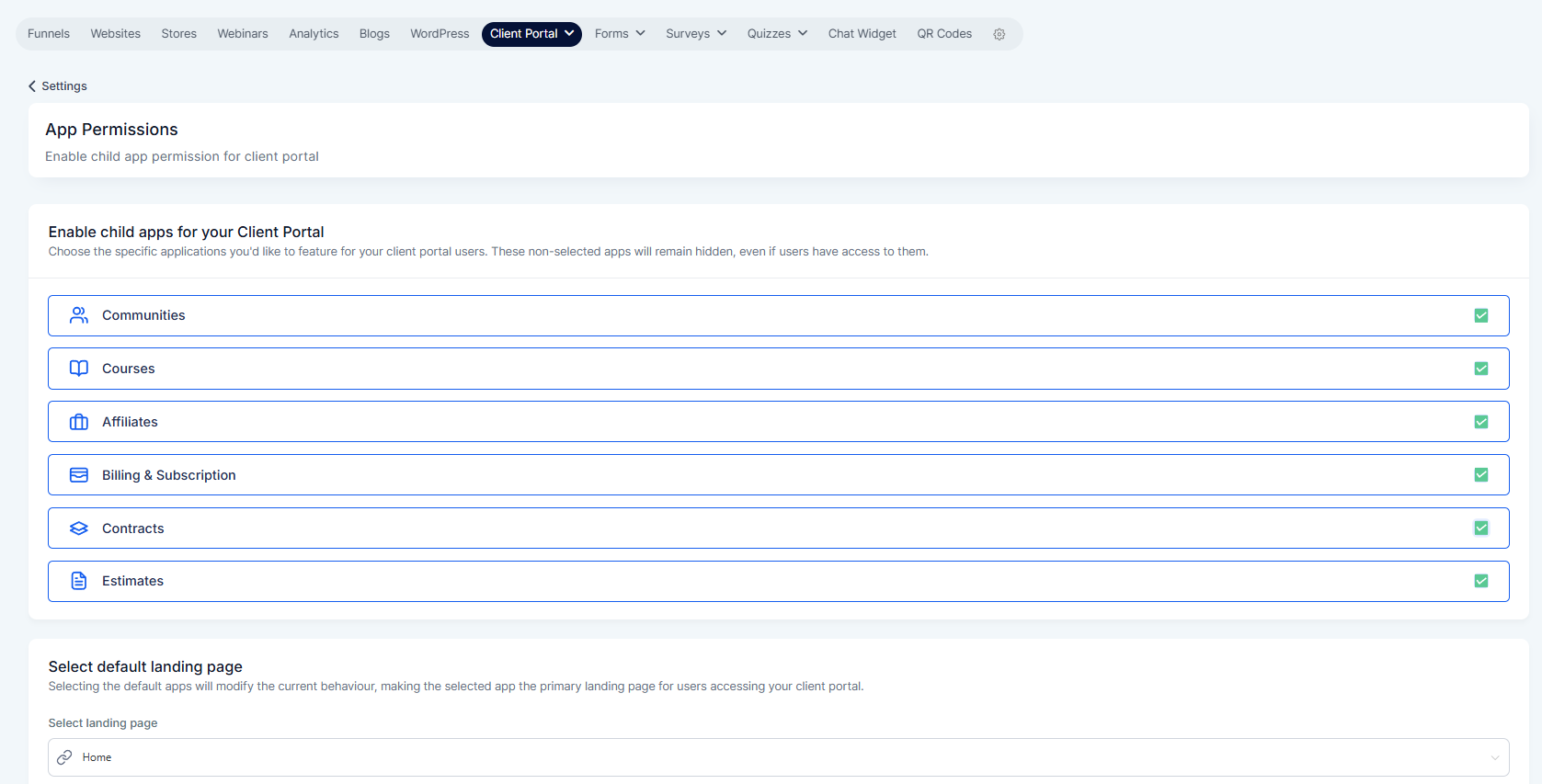Image resolution: width=1542 pixels, height=784 pixels.
Task: Click the back arrow next to Settings
Action: 32,85
